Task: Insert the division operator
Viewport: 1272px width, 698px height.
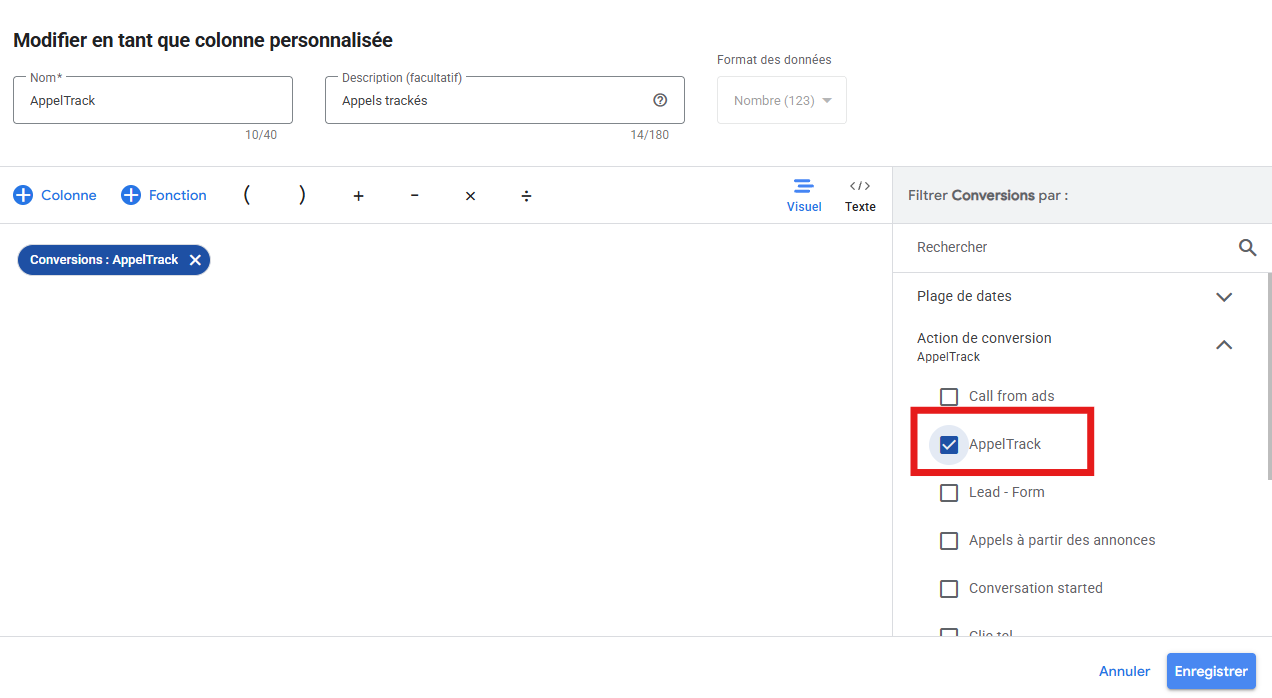Action: tap(526, 196)
